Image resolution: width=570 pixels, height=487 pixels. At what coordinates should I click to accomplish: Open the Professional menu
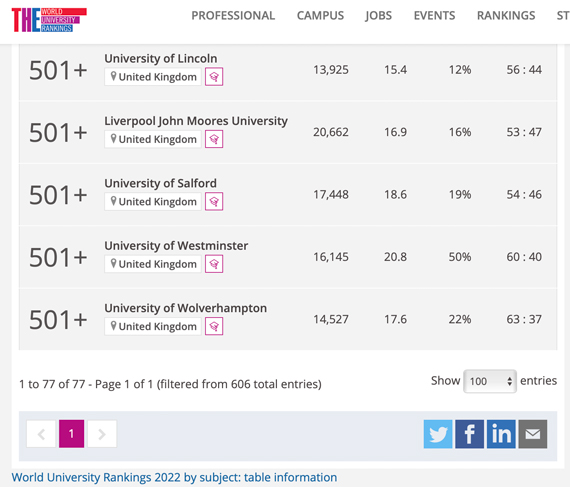click(x=233, y=16)
